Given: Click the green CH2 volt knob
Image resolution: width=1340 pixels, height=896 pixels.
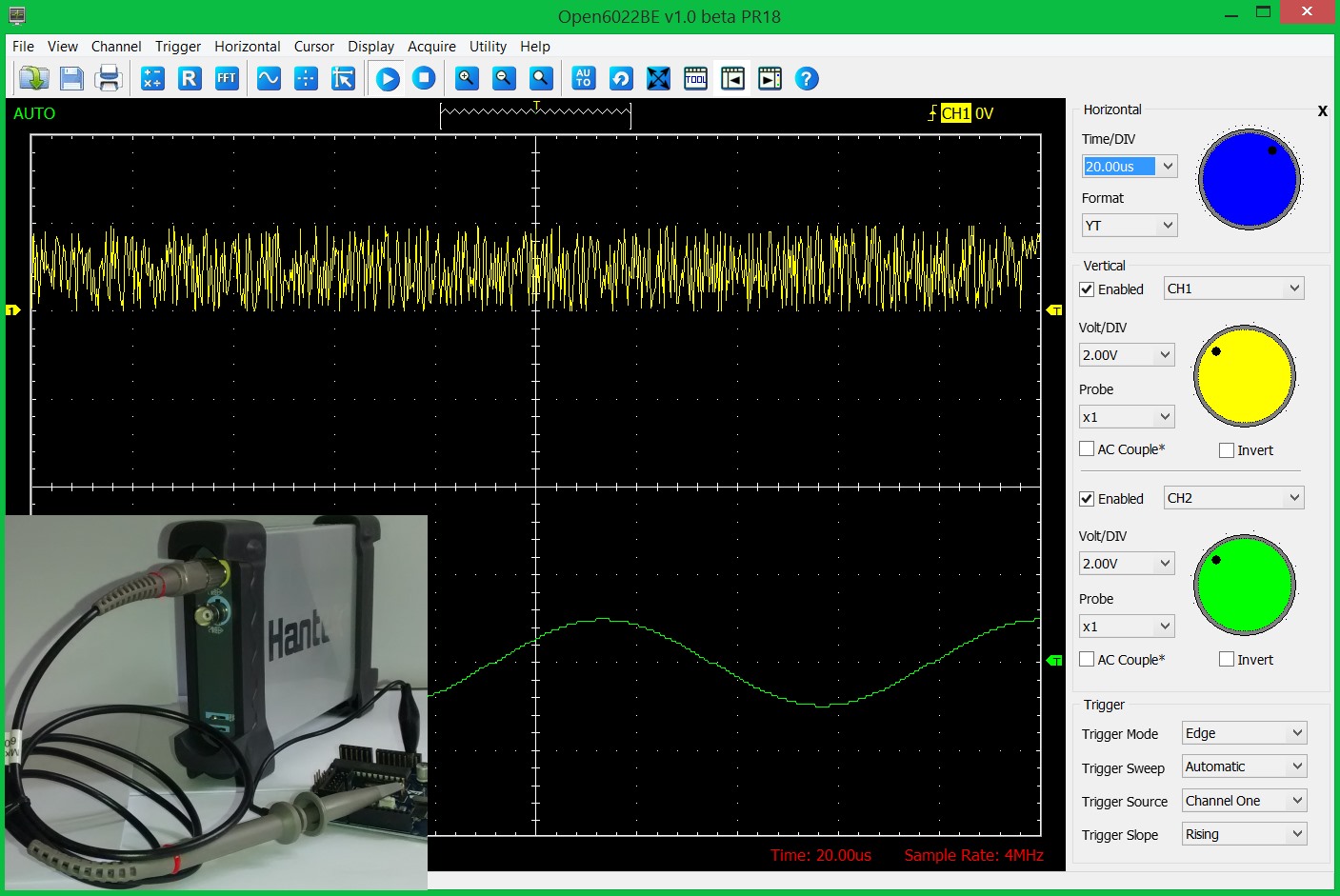Looking at the screenshot, I should tap(1245, 585).
